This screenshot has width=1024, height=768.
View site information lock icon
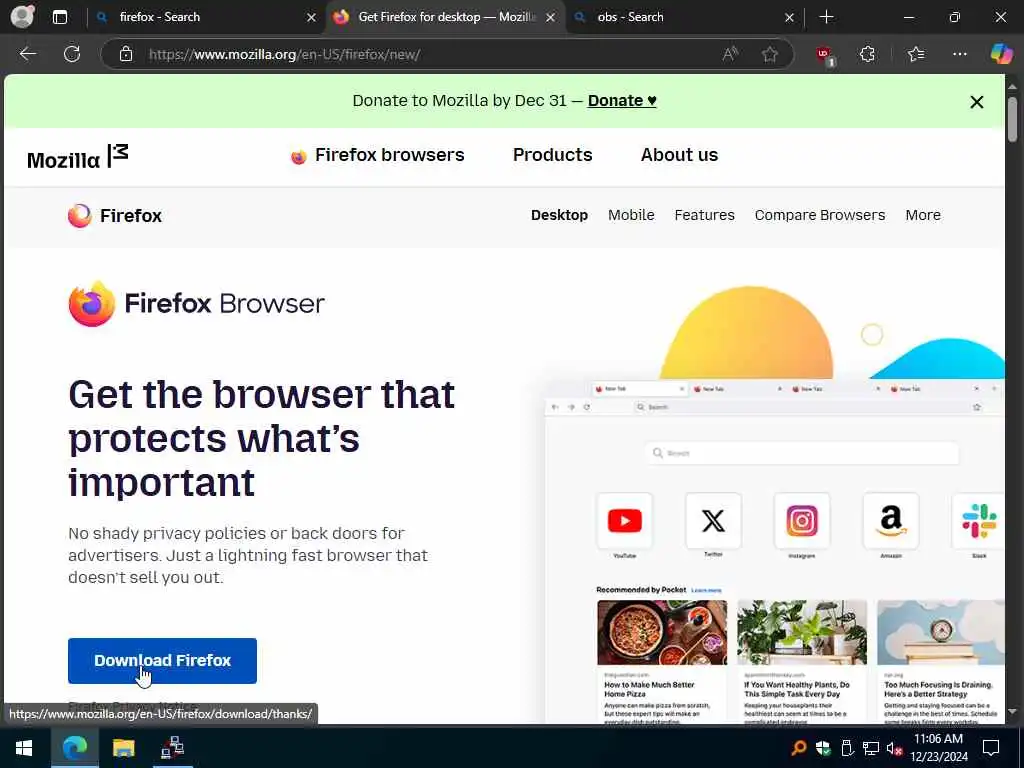click(126, 54)
